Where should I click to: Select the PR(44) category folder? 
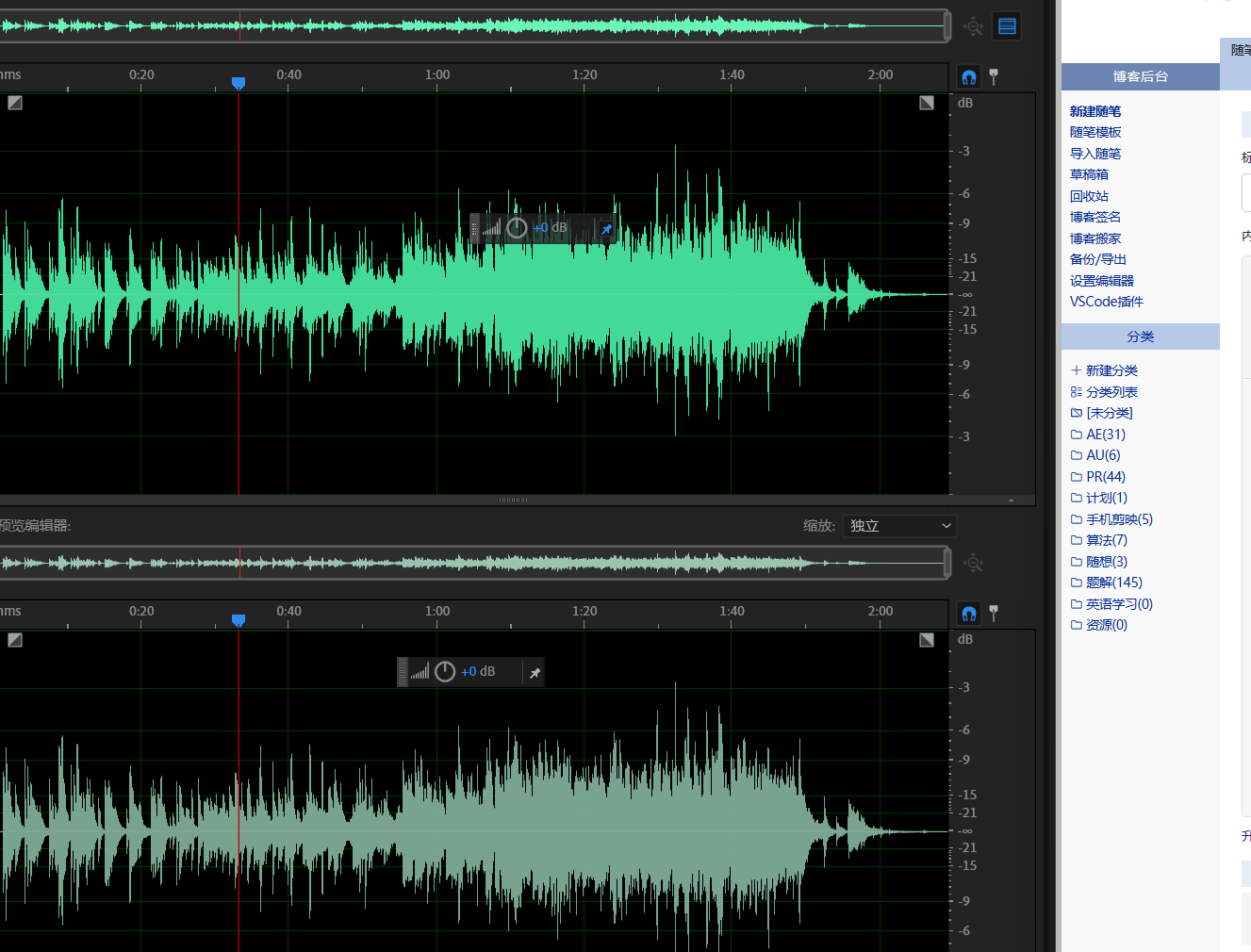tap(1097, 477)
